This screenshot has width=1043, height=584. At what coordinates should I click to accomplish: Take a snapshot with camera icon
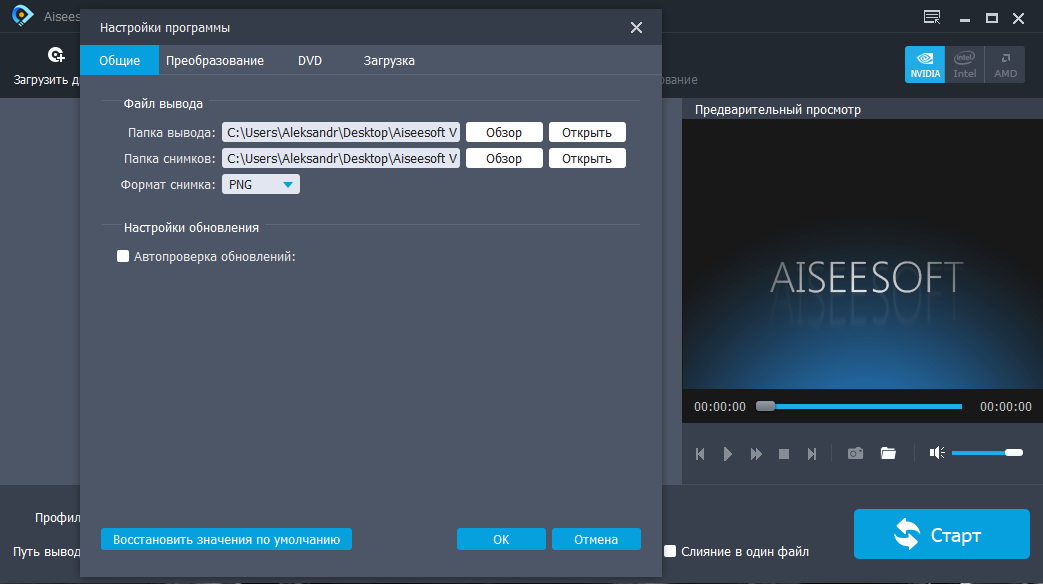click(x=855, y=453)
